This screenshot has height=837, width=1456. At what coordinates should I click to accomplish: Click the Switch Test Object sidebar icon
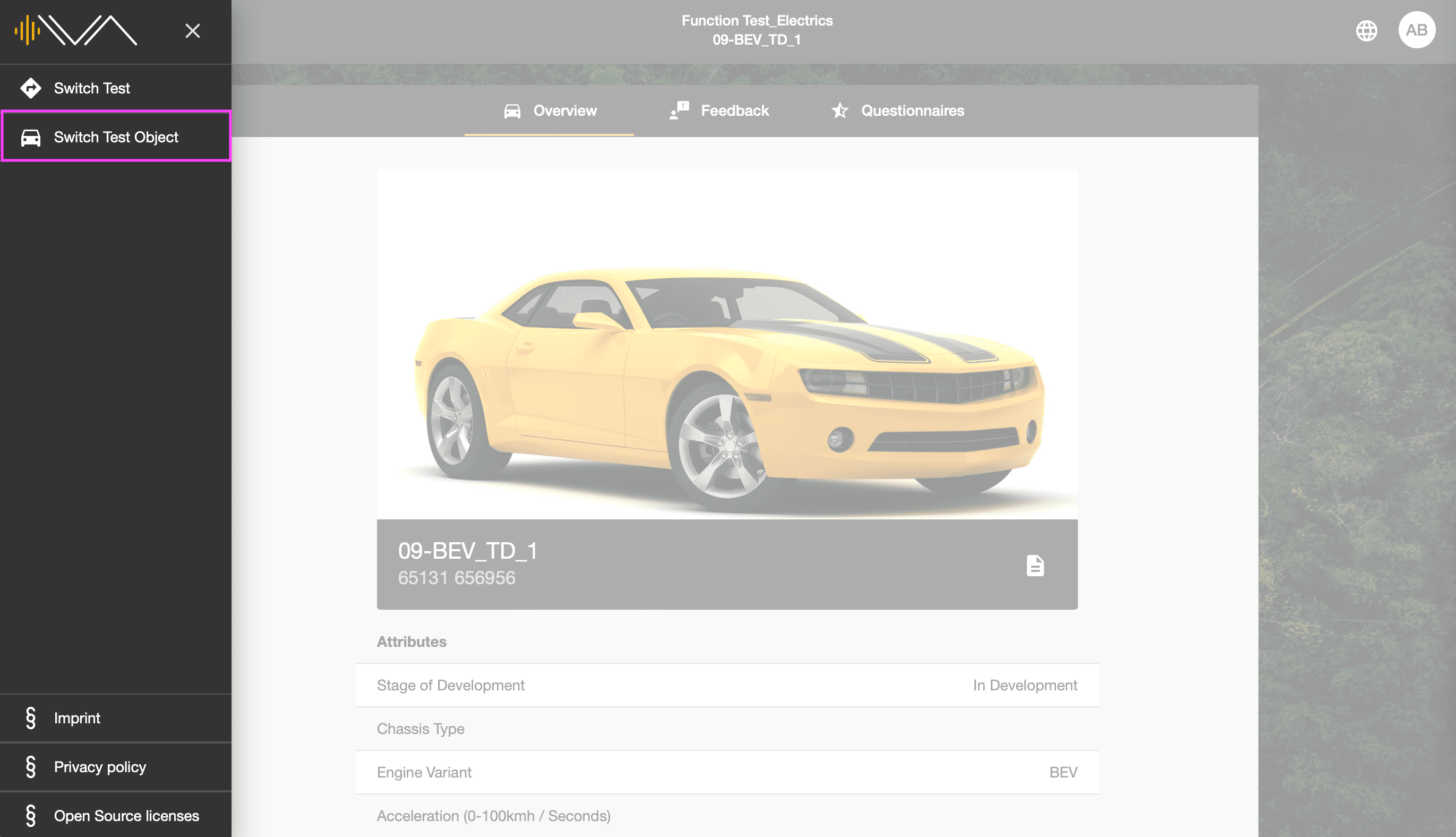(29, 136)
